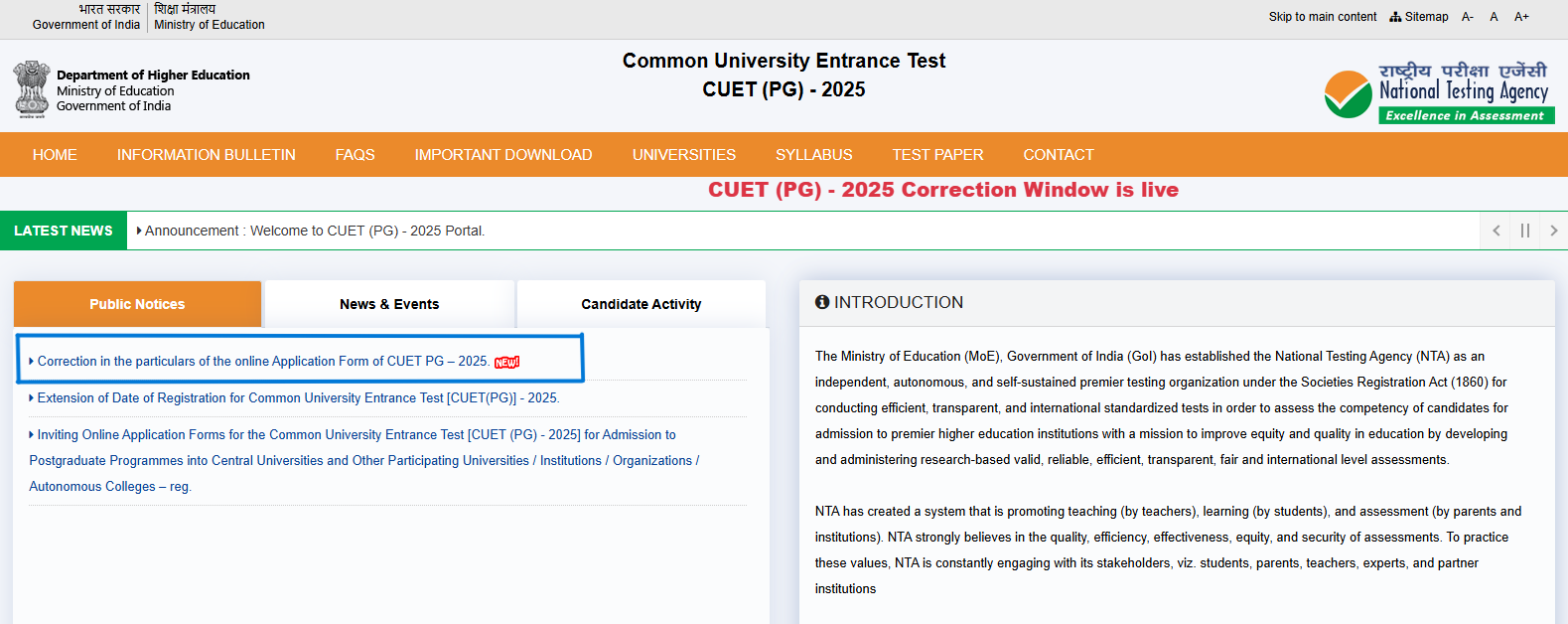Open Extension of Date of Registration notice

coord(298,398)
